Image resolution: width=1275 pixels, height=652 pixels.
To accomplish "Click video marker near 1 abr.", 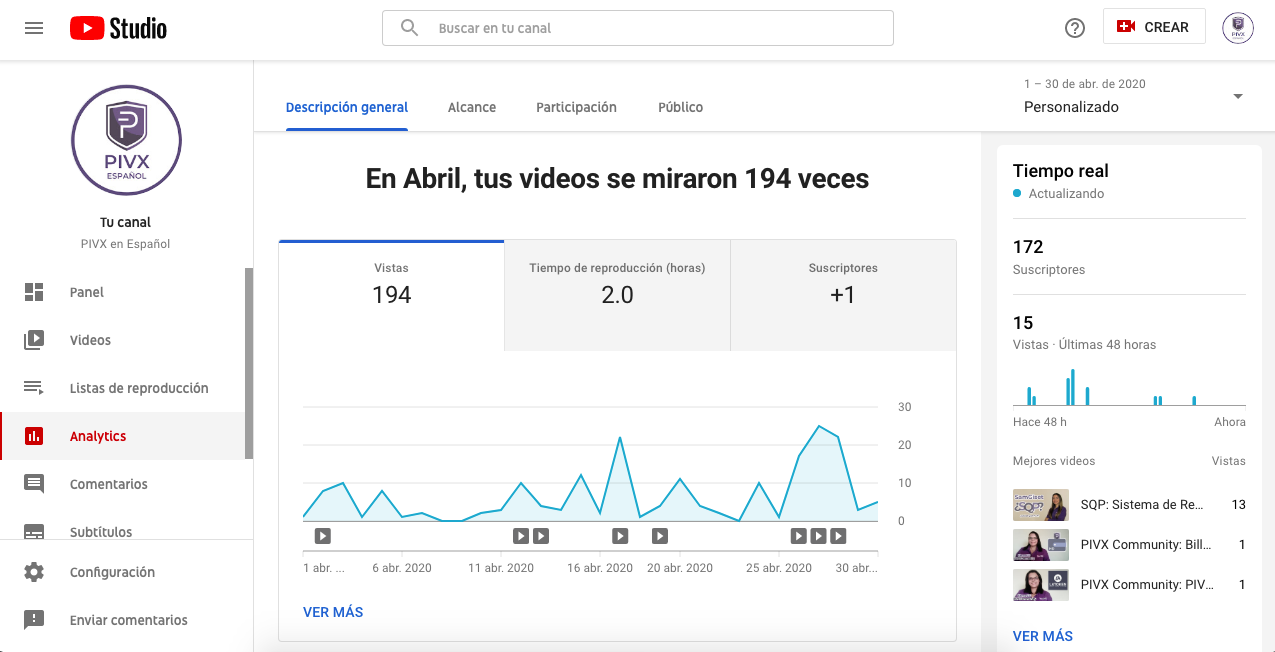I will (322, 536).
